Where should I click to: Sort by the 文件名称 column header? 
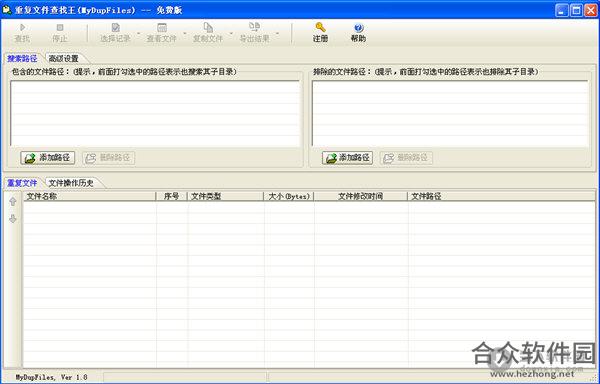tap(90, 196)
